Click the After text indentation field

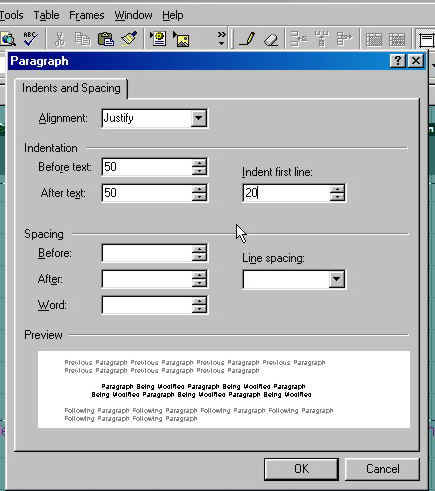(147, 193)
